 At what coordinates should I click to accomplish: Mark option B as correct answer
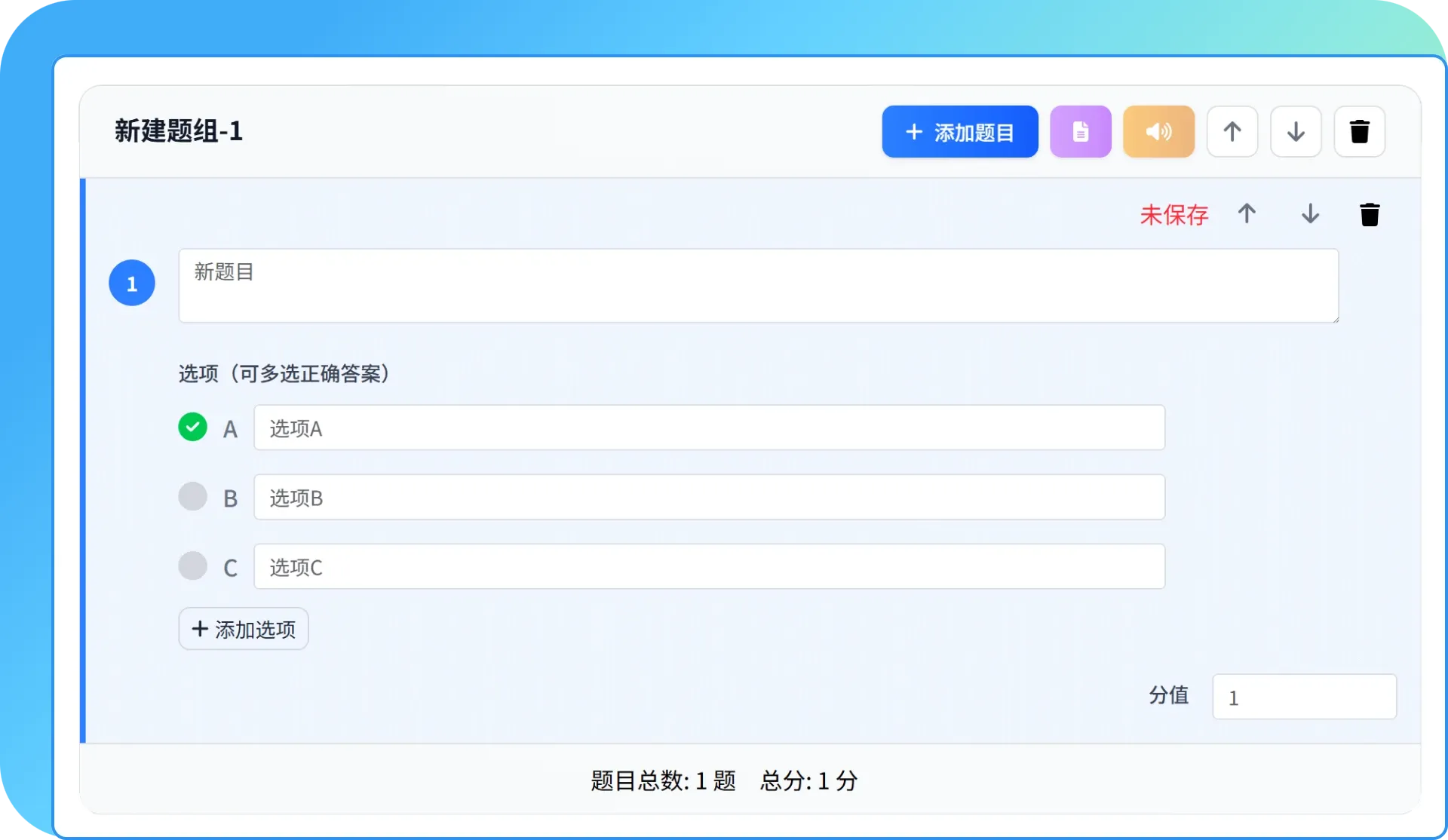pyautogui.click(x=192, y=496)
